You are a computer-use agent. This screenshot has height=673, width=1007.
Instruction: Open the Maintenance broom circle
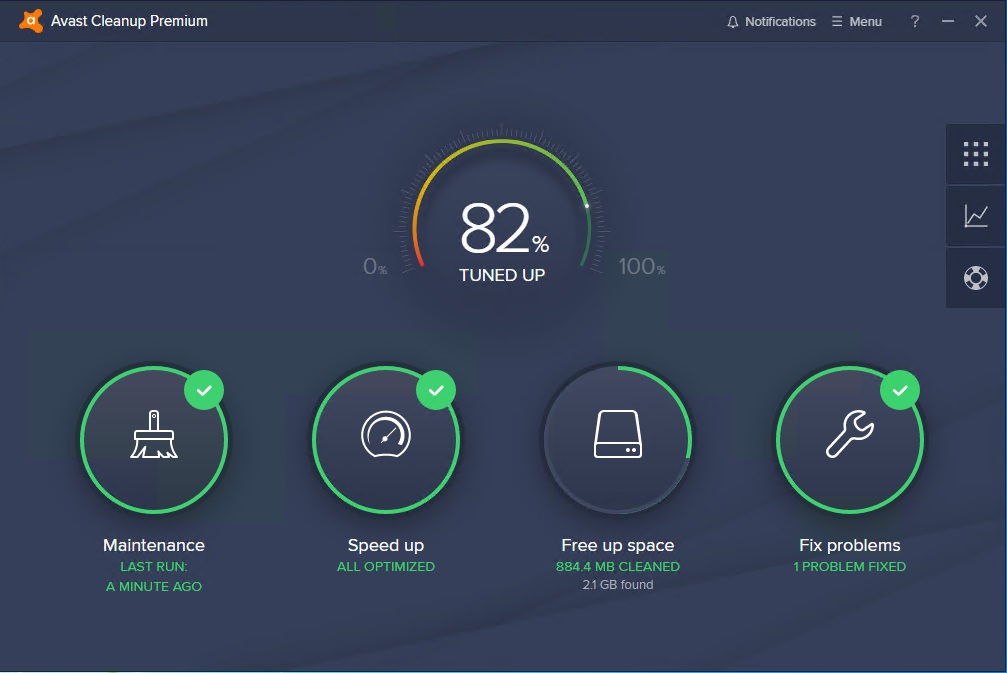[x=153, y=440]
